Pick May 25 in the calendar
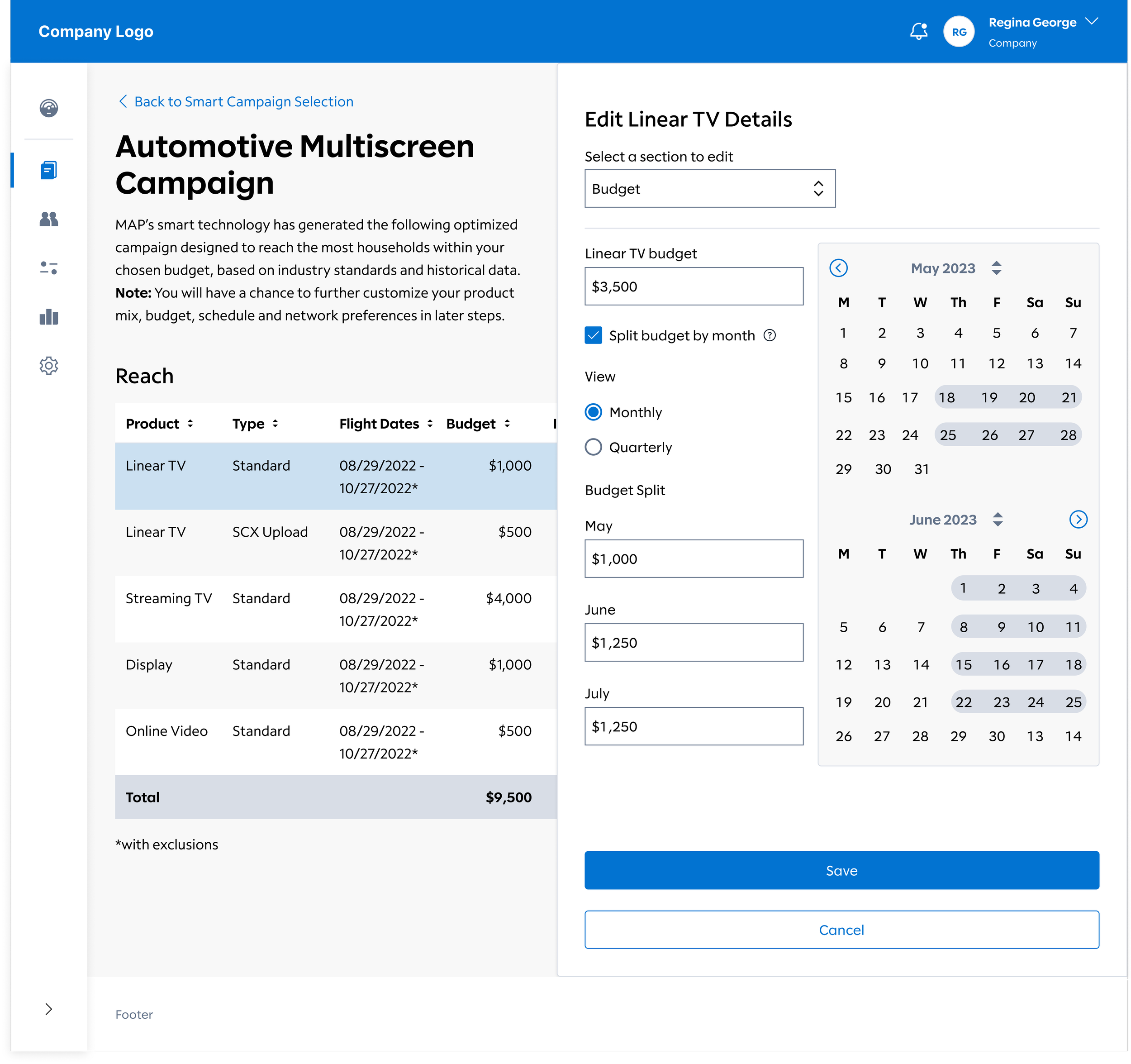Viewport: 1131px width, 1064px height. 947,435
